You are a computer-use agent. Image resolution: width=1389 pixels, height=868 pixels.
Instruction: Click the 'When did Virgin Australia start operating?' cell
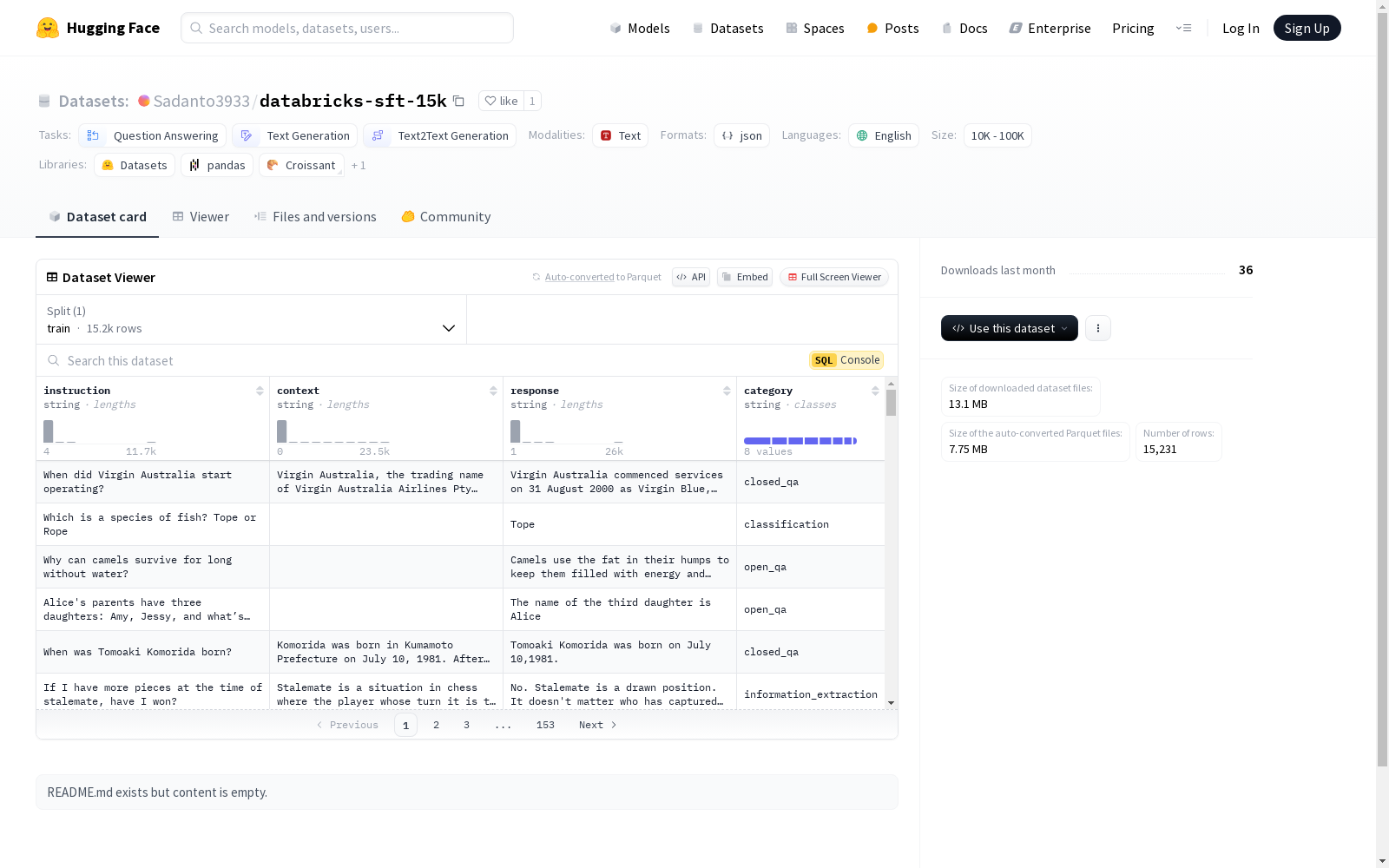153,482
